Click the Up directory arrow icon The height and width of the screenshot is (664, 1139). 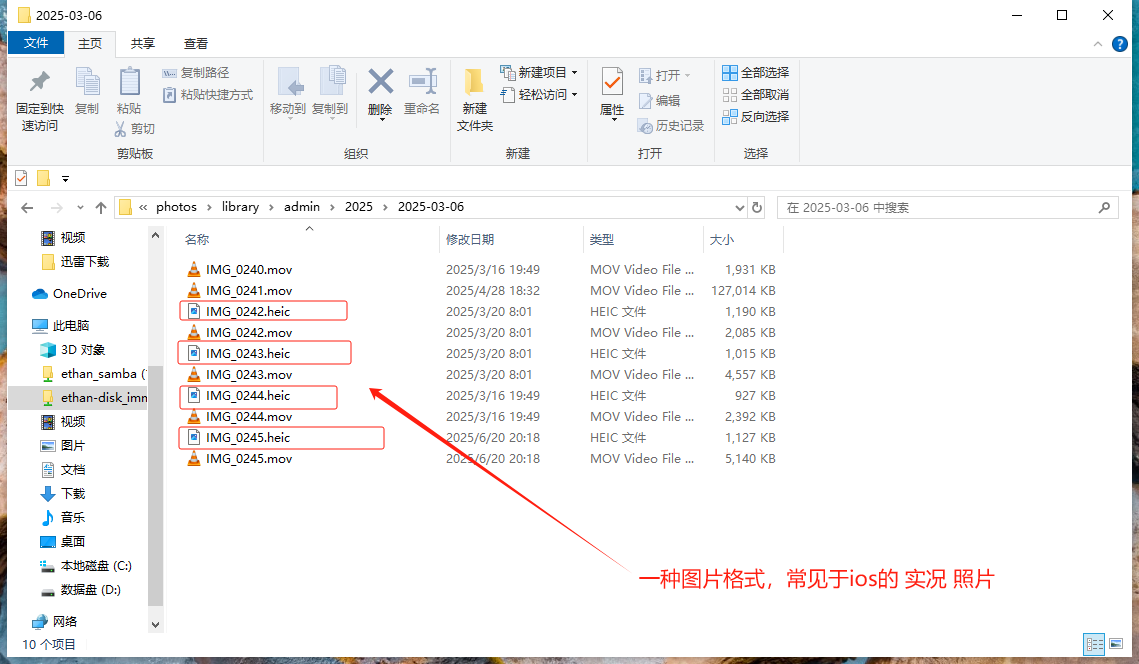click(101, 208)
